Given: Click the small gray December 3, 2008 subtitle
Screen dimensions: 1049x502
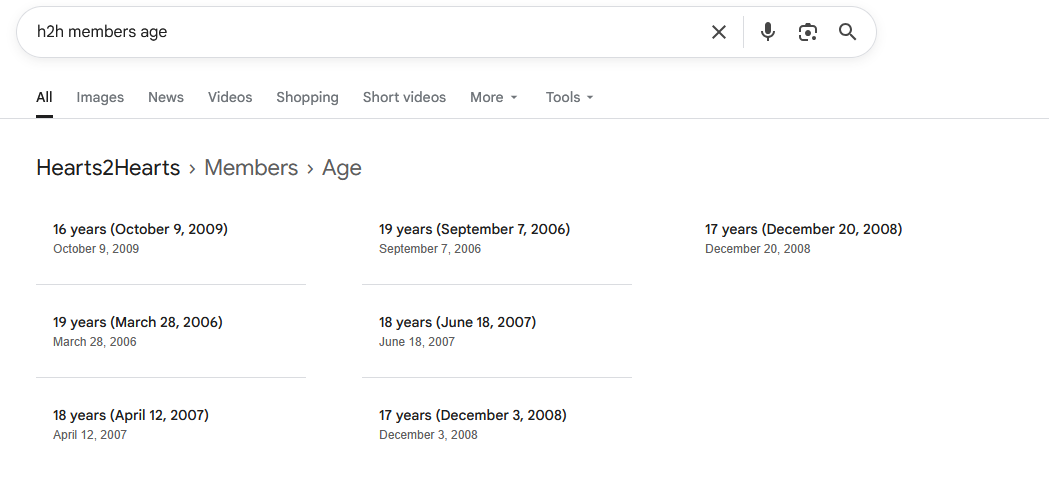Looking at the screenshot, I should point(428,435).
